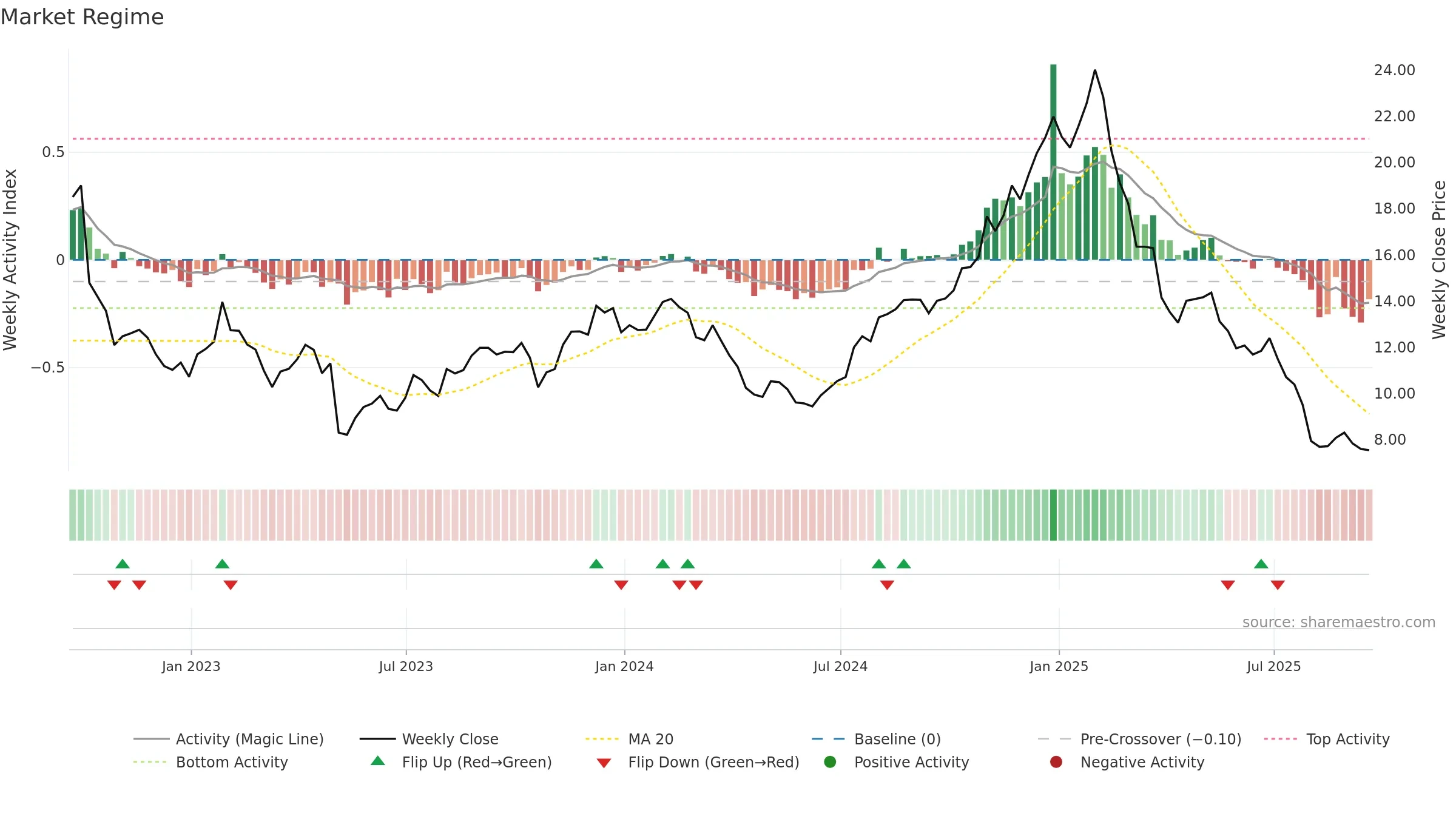1456x819 pixels.
Task: Click the 10.00 price axis label
Action: point(1395,393)
